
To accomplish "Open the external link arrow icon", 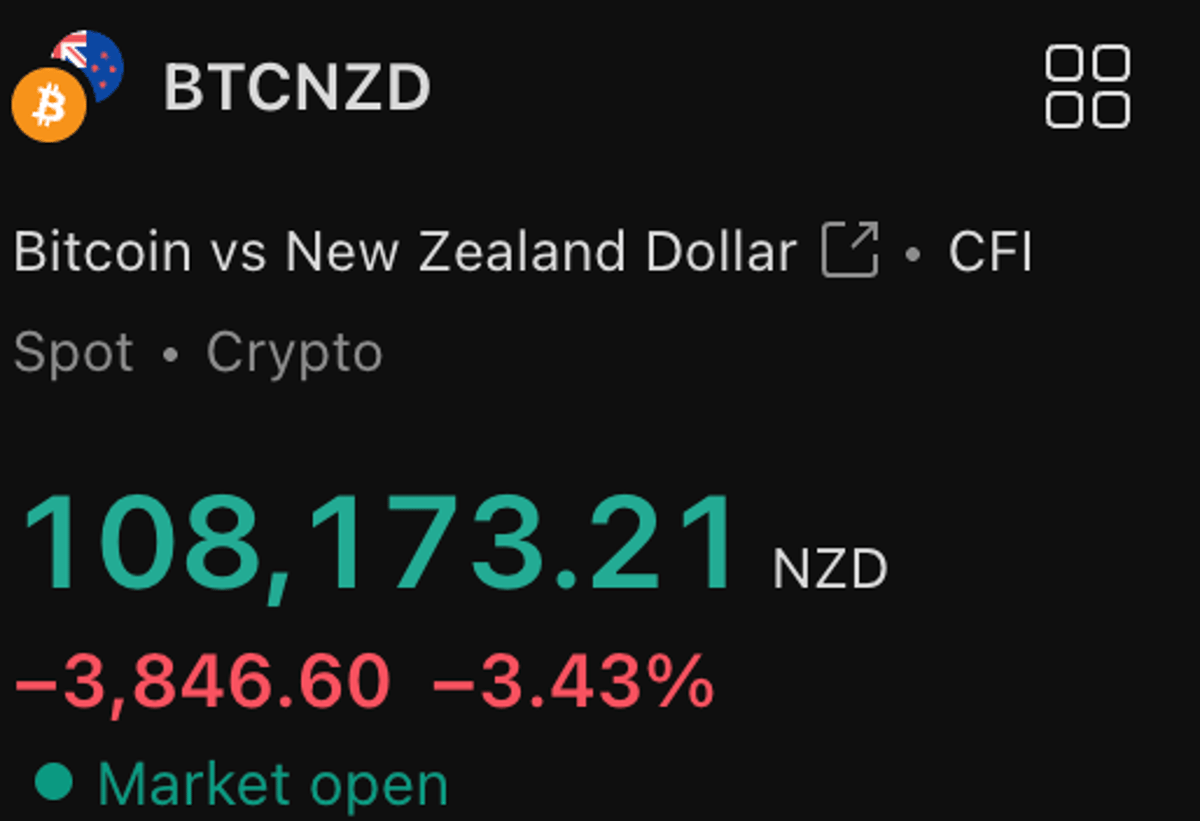I will [851, 251].
